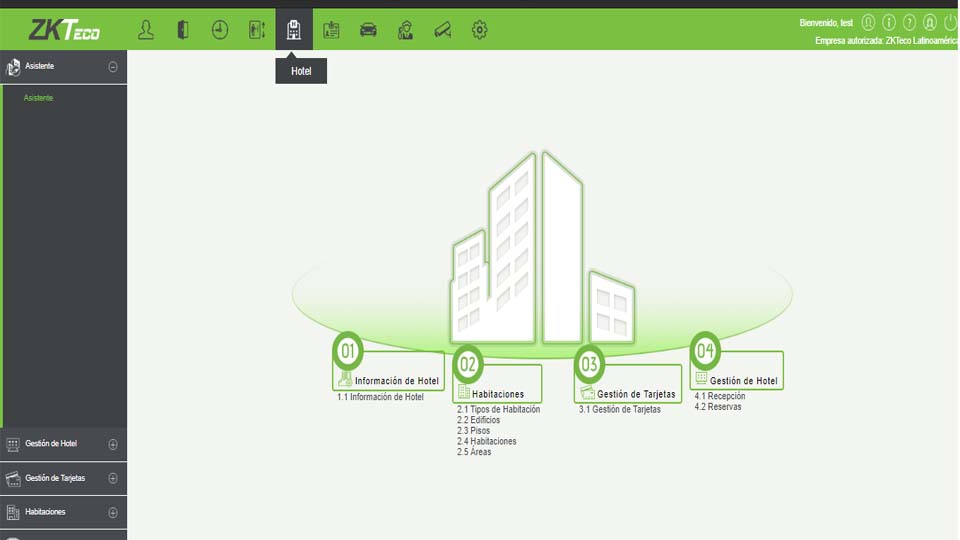The height and width of the screenshot is (540, 960).
Task: Open the Elevator module icon
Action: point(257,30)
